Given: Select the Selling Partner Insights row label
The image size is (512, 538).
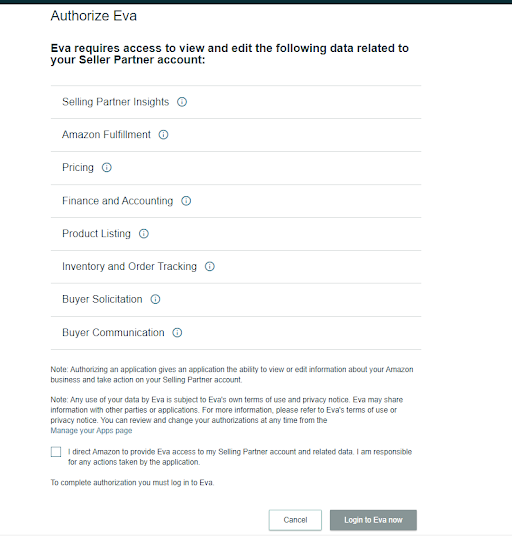Looking at the screenshot, I should pos(116,102).
